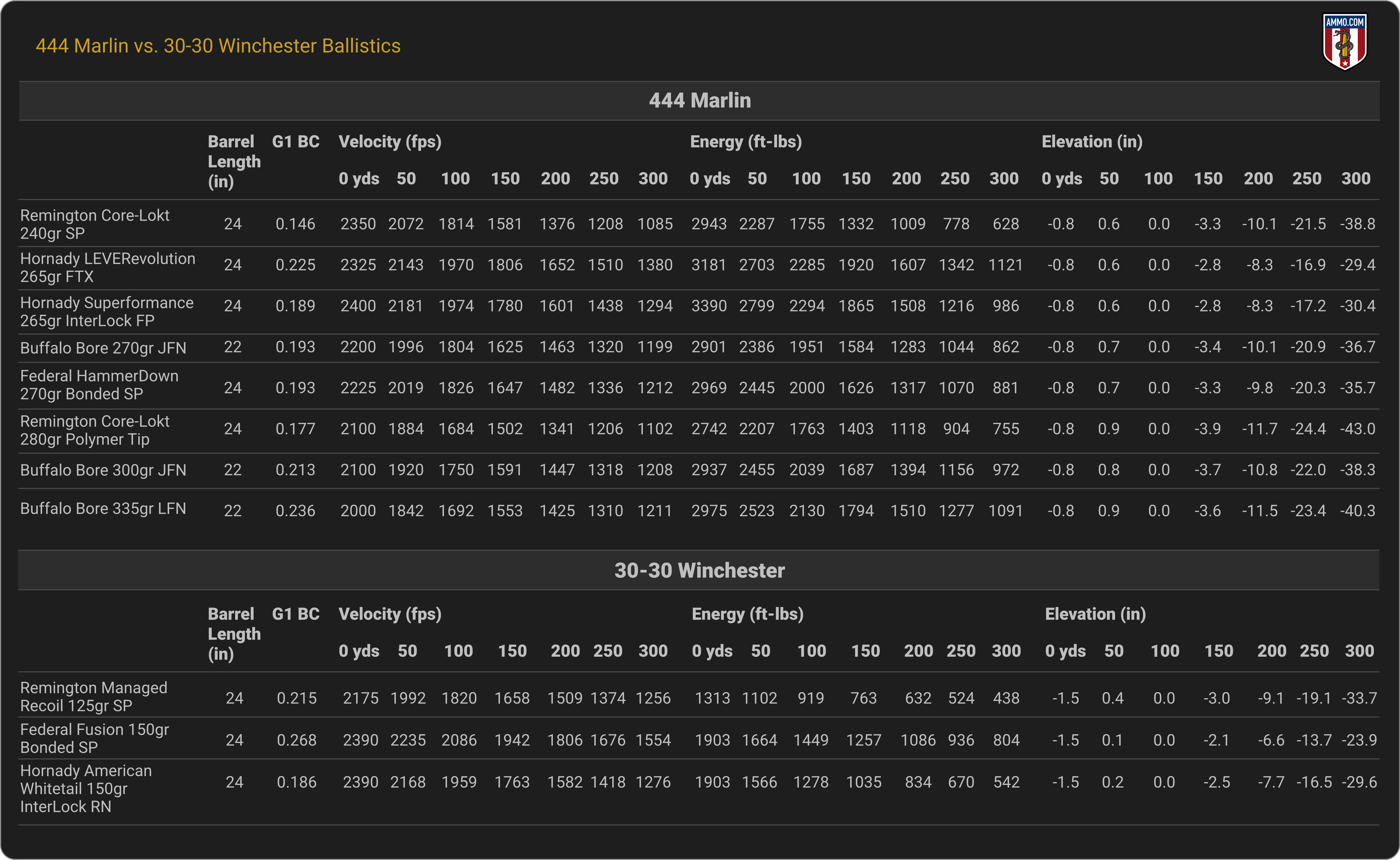The width and height of the screenshot is (1400, 860).
Task: Select velocity value 2235 for Federal Fusion
Action: pos(408,740)
